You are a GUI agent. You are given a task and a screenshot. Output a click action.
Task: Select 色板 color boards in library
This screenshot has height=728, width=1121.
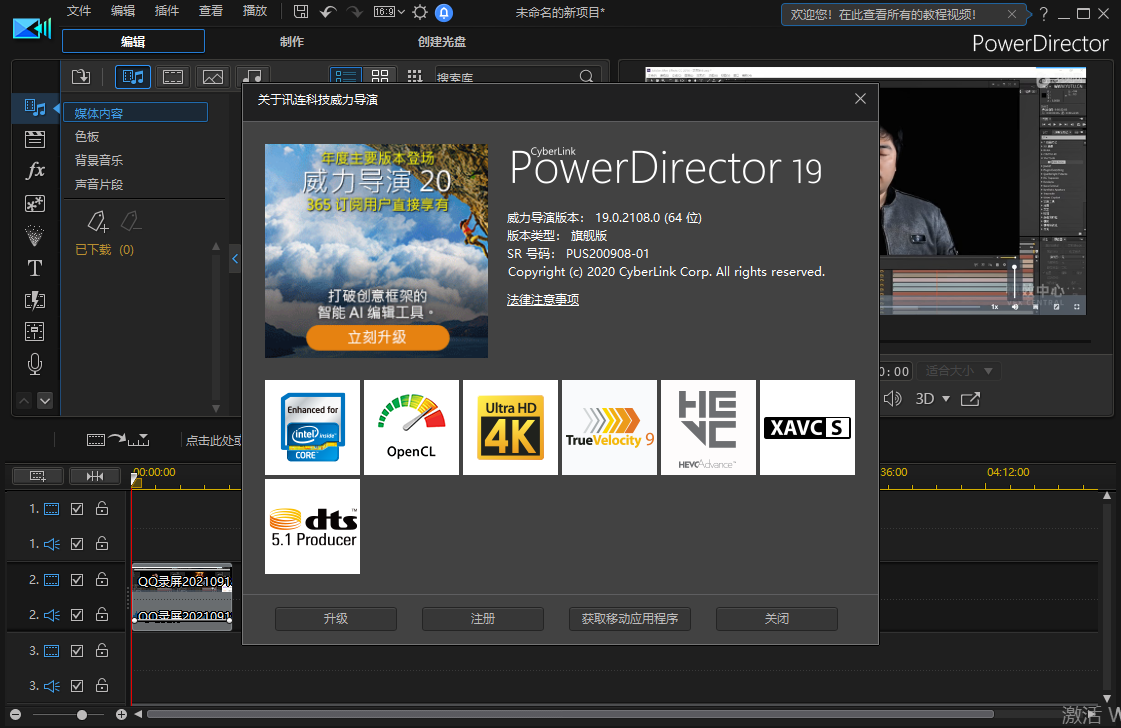point(87,137)
